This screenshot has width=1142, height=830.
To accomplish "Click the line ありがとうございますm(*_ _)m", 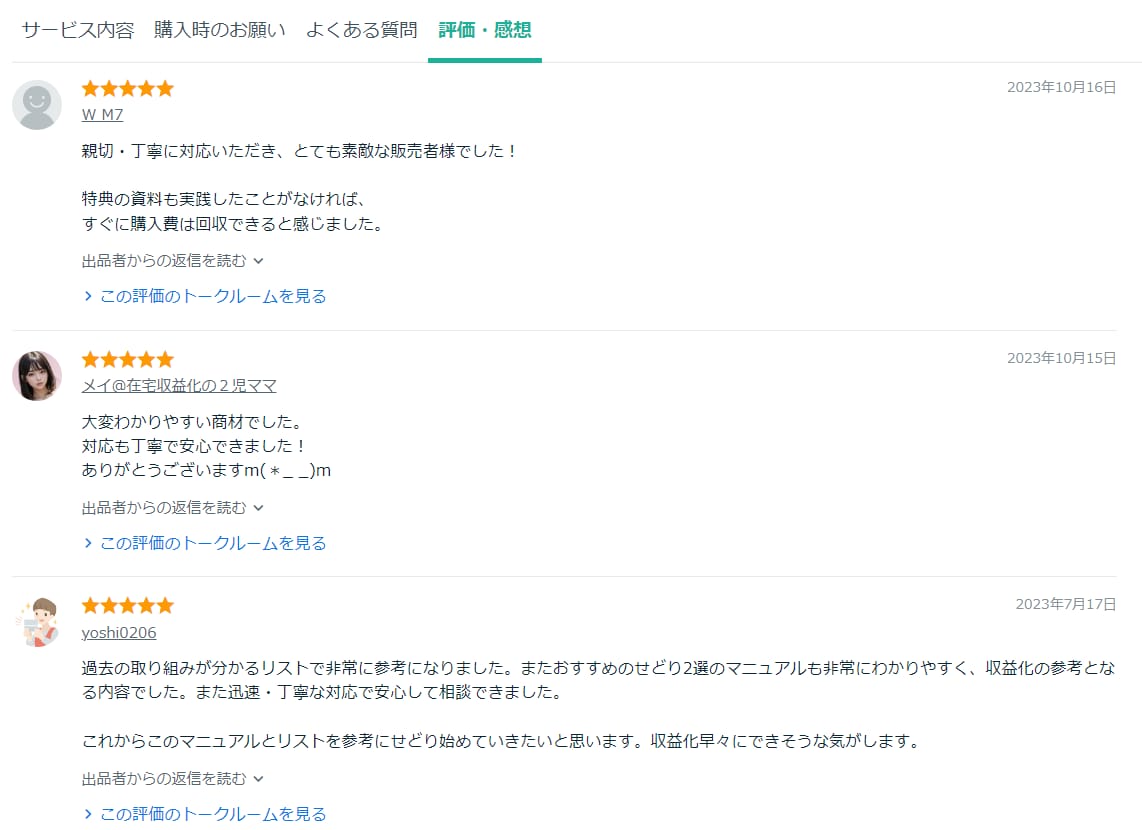I will [x=206, y=470].
